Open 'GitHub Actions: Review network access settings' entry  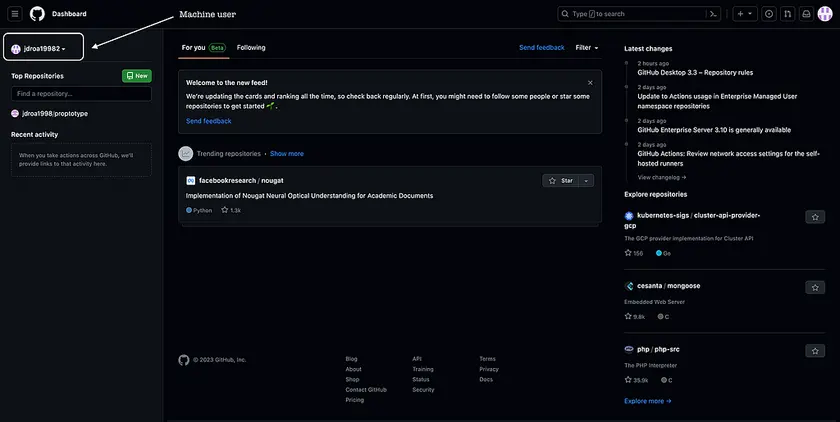(x=729, y=159)
